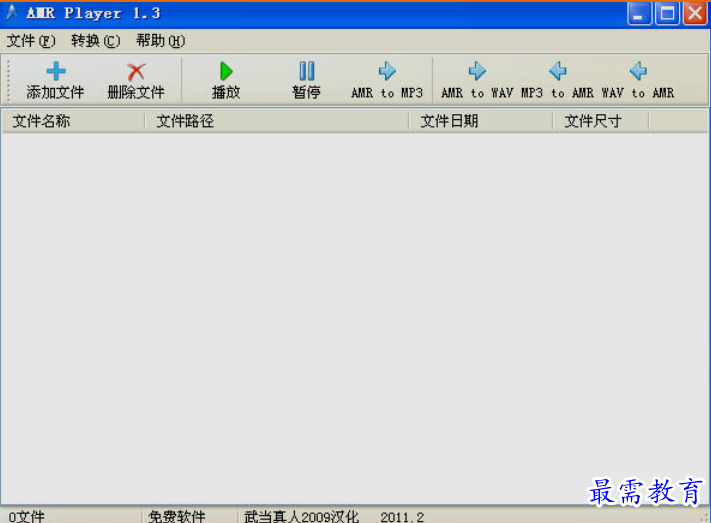Sort by the 文件名称 column header
This screenshot has width=711, height=523.
[73, 121]
